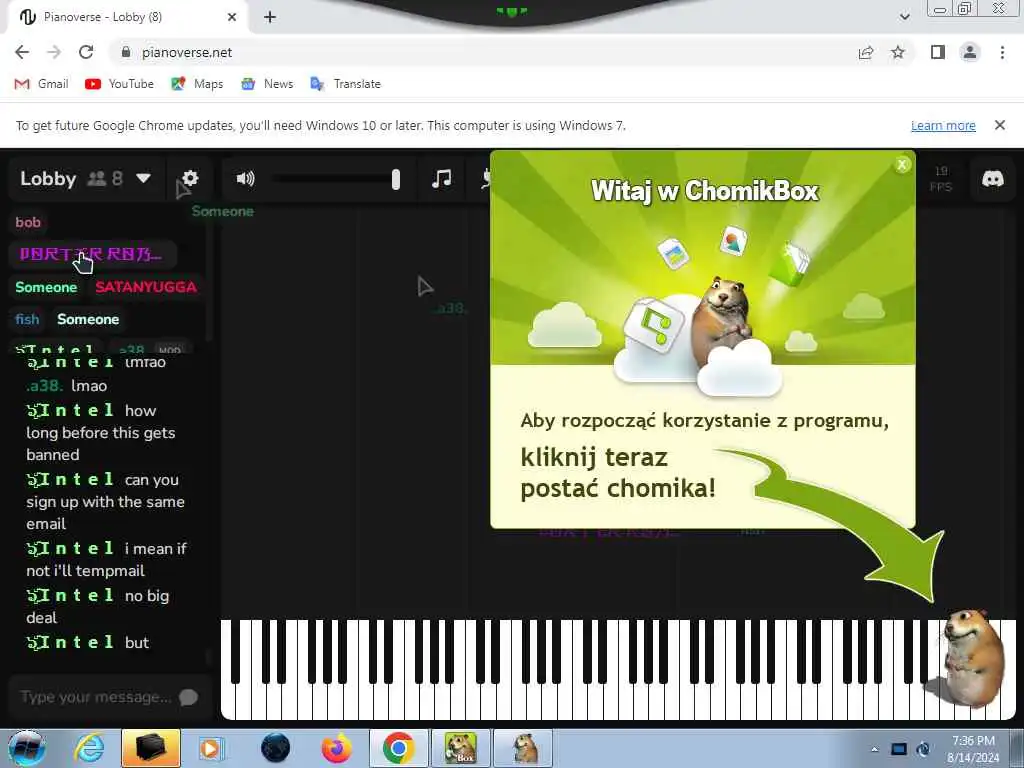Adjust the volume slider handle
This screenshot has width=1024, height=768.
point(395,180)
